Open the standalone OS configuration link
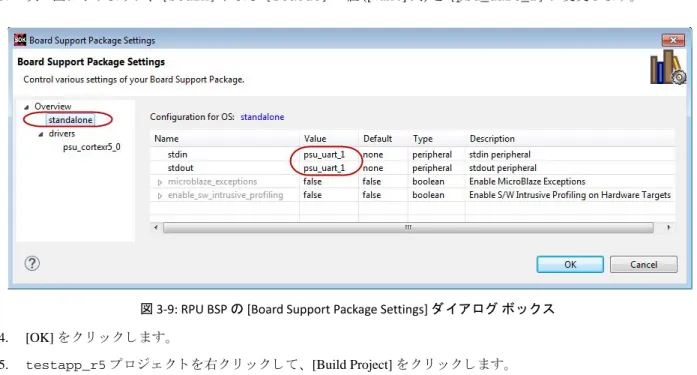Image resolution: width=697 pixels, height=375 pixels. [262, 117]
